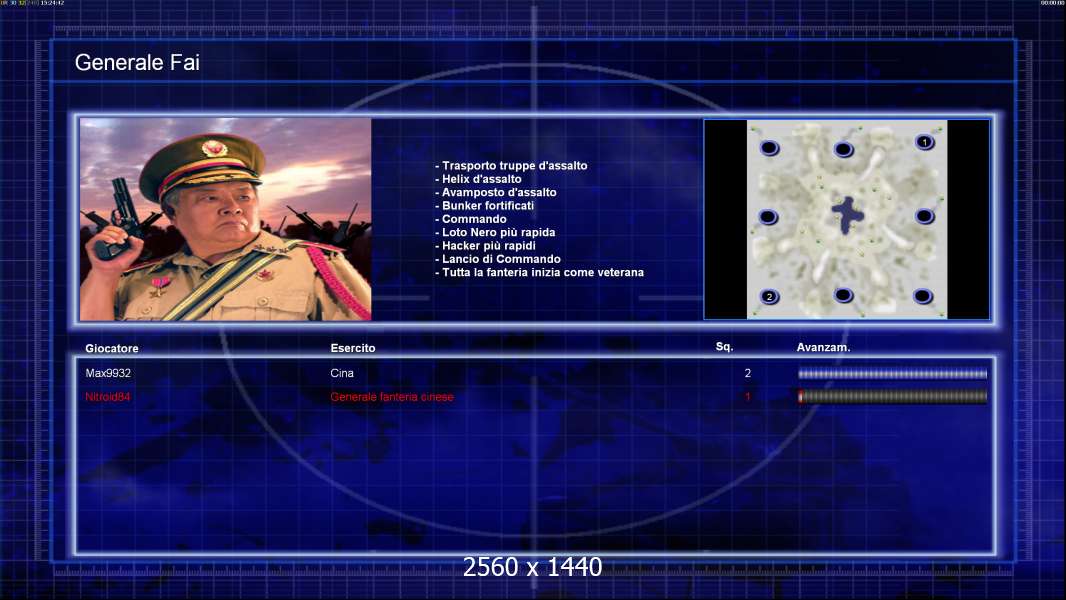Click 'Bunker fortificati' ability line
This screenshot has width=1066, height=600.
[x=485, y=206]
